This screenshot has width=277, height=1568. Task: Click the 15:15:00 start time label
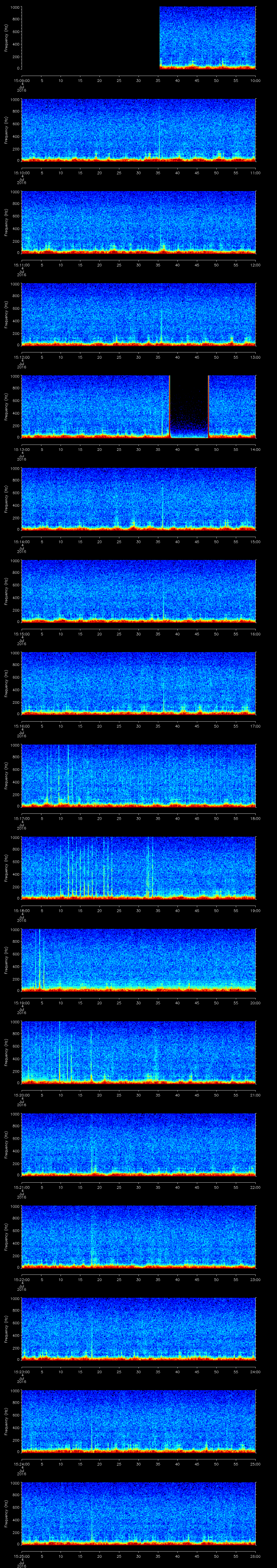(21, 634)
